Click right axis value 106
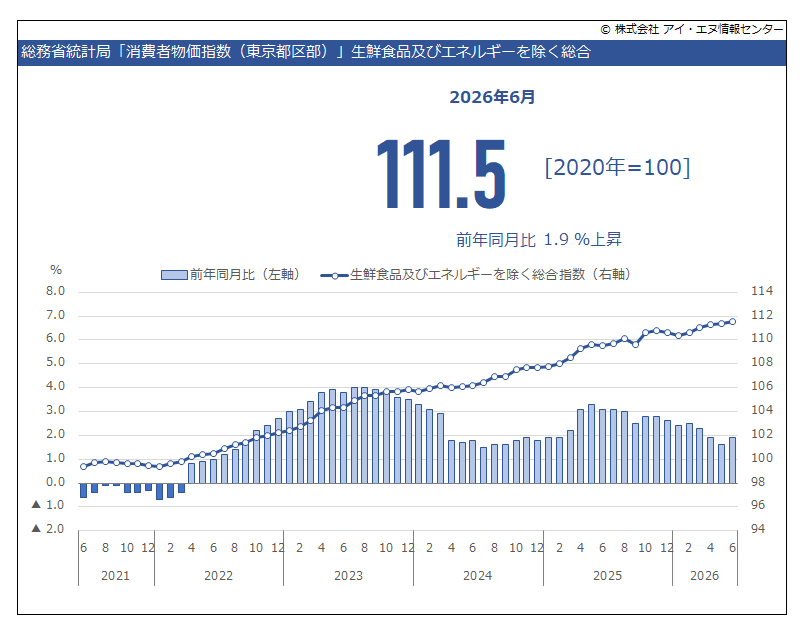The width and height of the screenshot is (804, 635). [x=762, y=386]
